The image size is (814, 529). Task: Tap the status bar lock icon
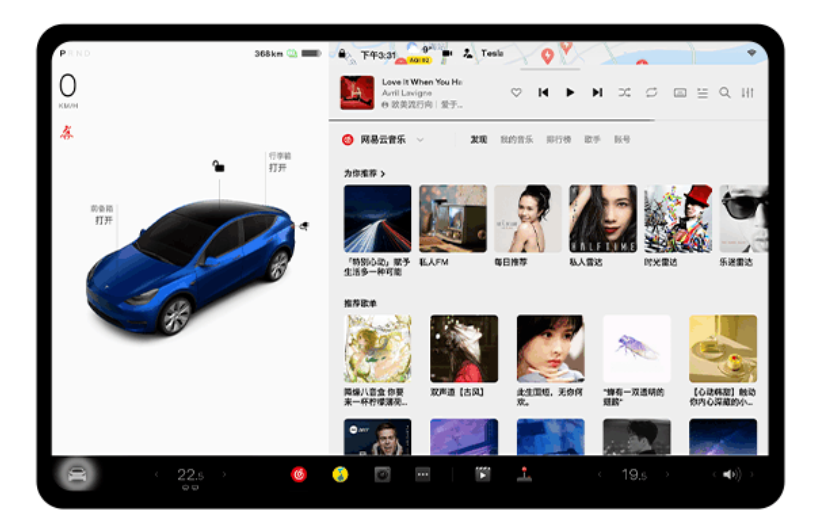click(342, 53)
